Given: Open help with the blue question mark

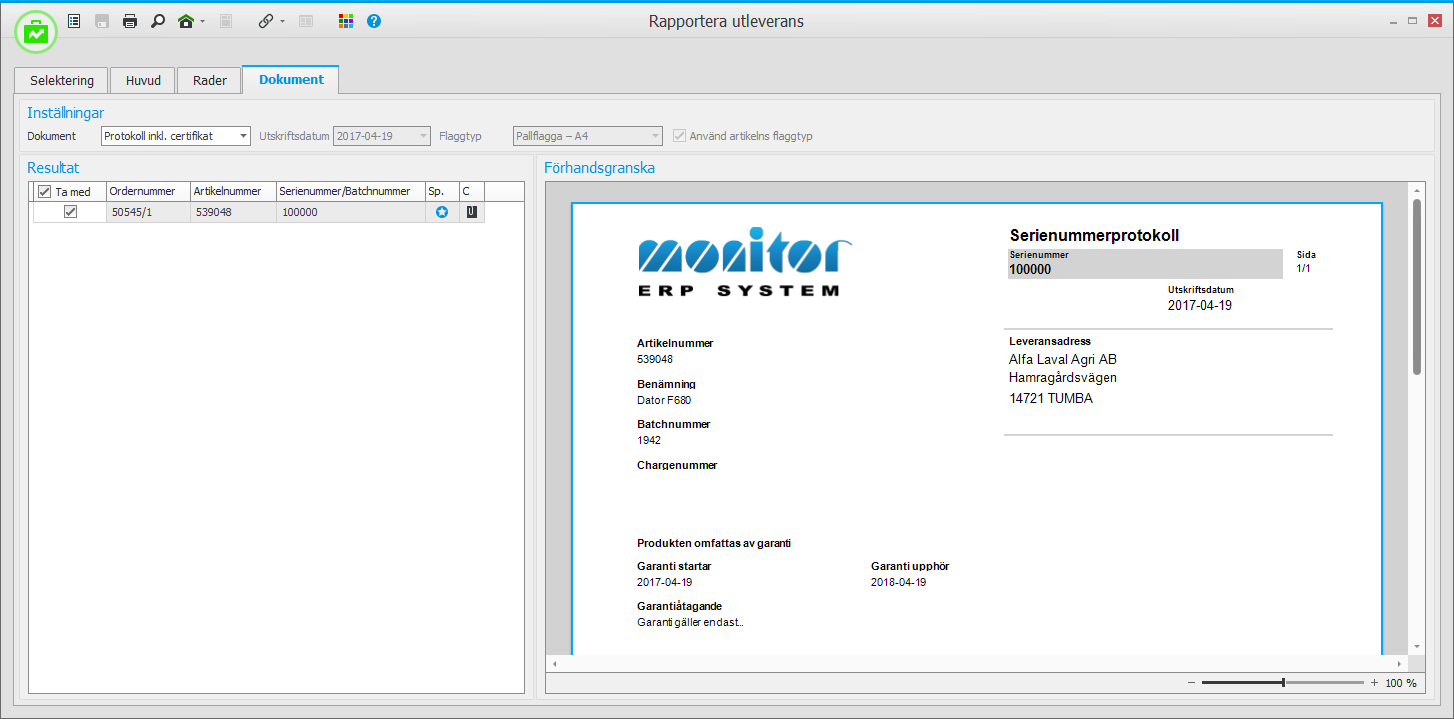Looking at the screenshot, I should pos(374,21).
